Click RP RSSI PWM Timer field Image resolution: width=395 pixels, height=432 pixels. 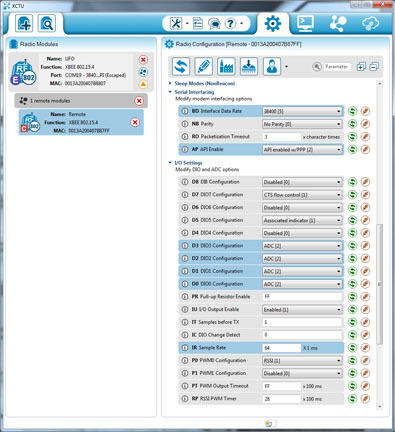(282, 399)
